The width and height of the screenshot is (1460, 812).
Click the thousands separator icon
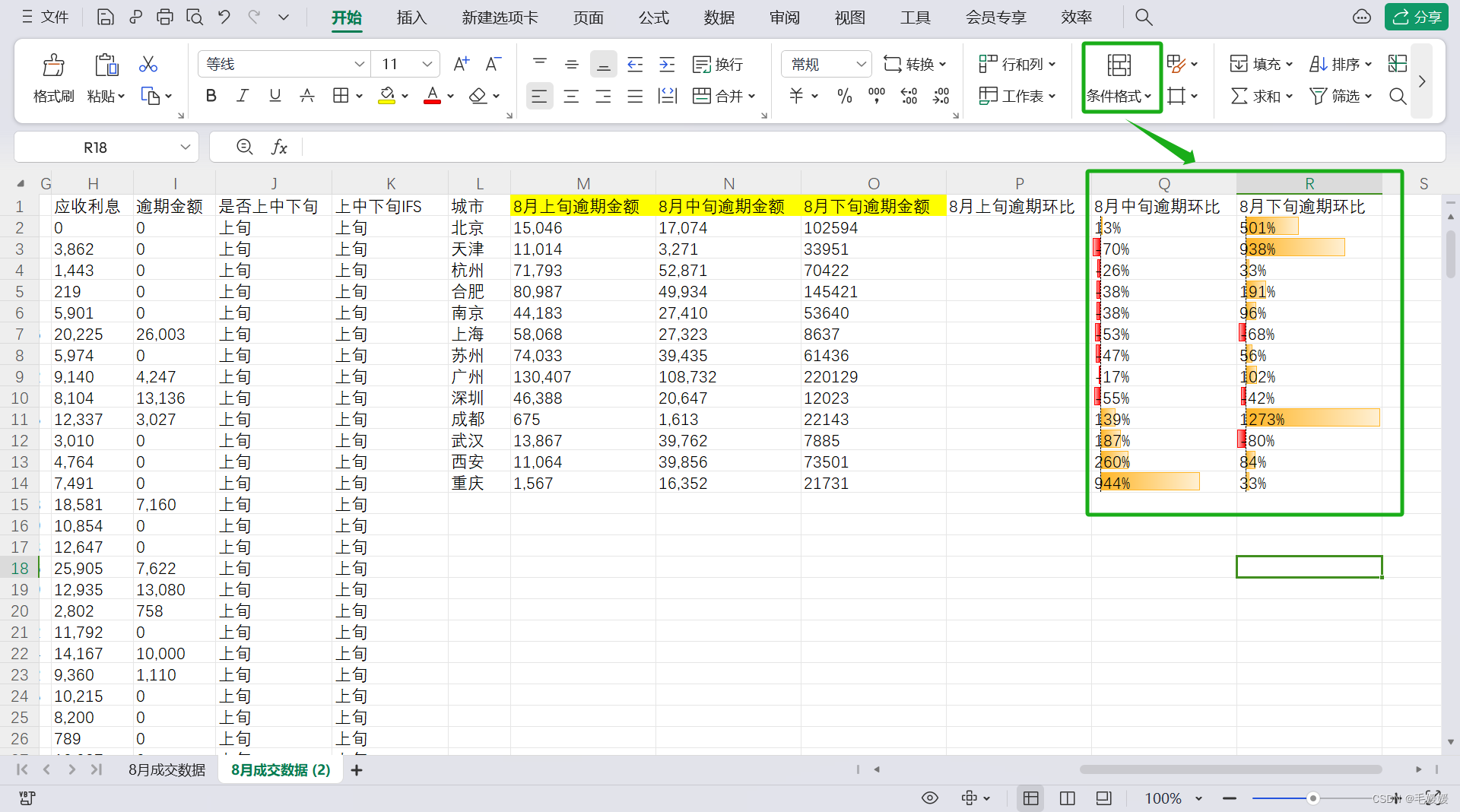877,96
